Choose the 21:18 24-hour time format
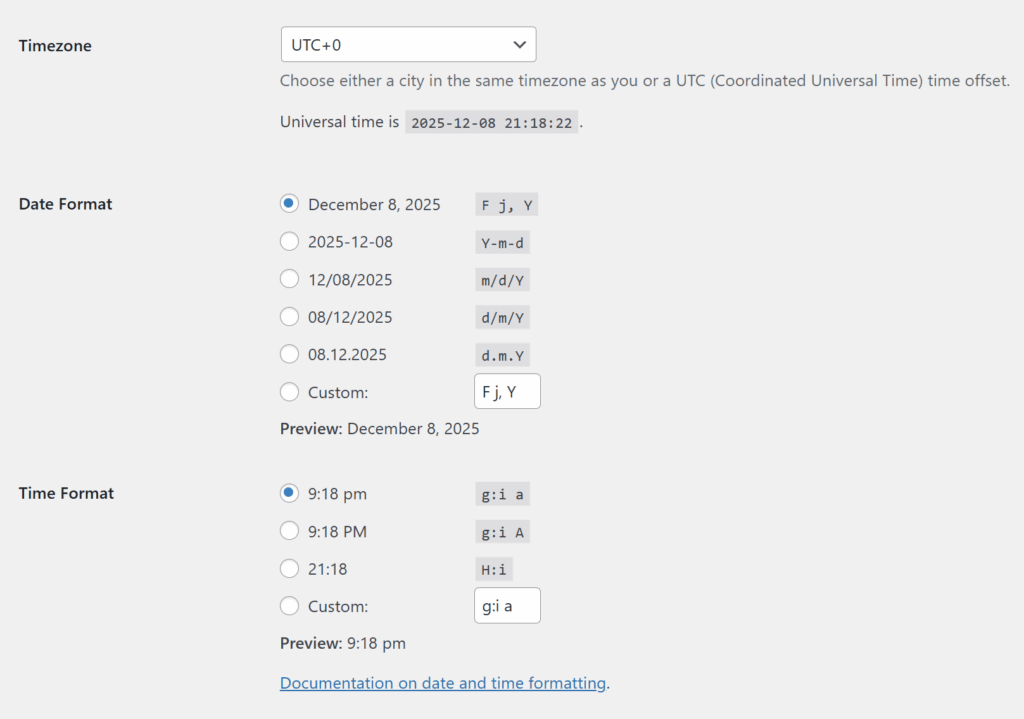1024x719 pixels. click(289, 568)
